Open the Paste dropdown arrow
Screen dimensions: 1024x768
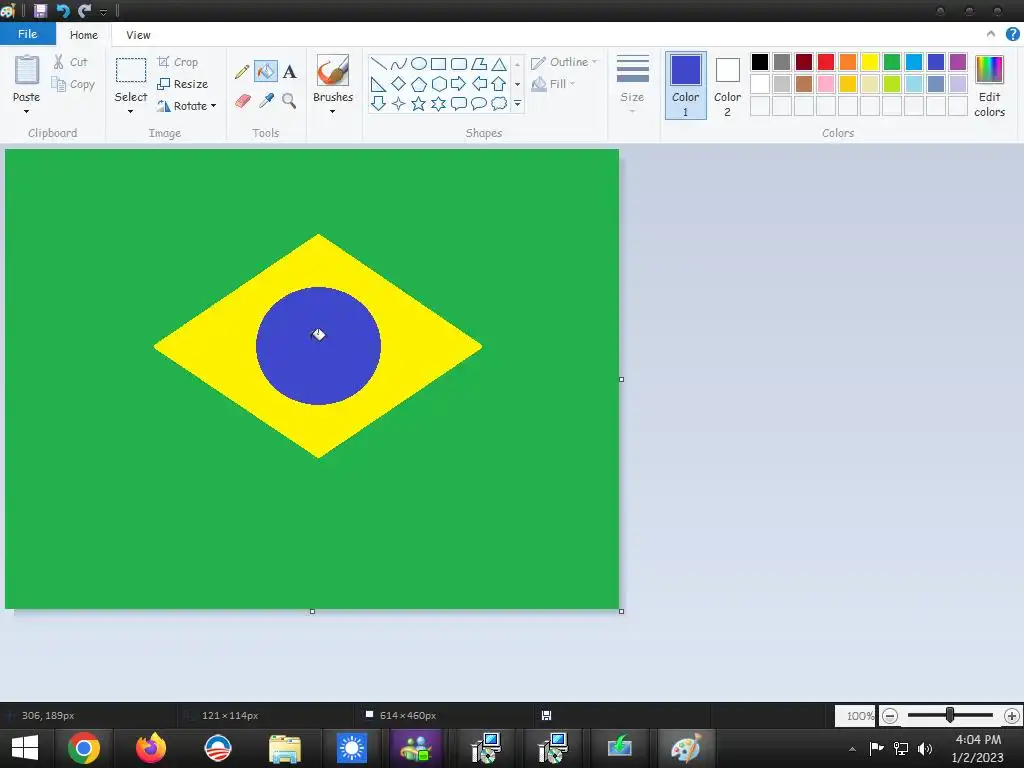click(x=26, y=112)
